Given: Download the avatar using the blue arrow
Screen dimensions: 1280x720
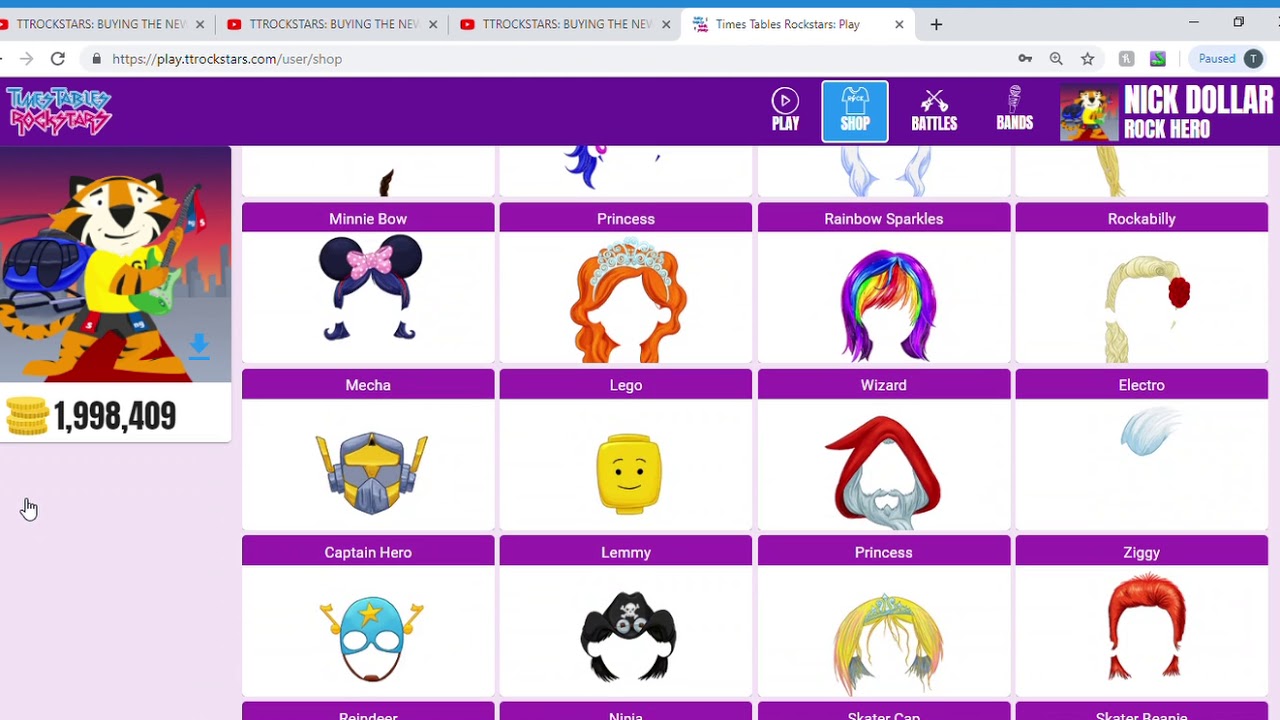Looking at the screenshot, I should click(x=199, y=347).
